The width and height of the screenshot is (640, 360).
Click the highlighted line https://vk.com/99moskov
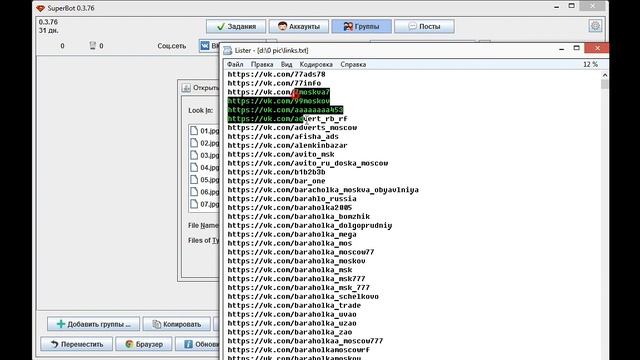[279, 101]
